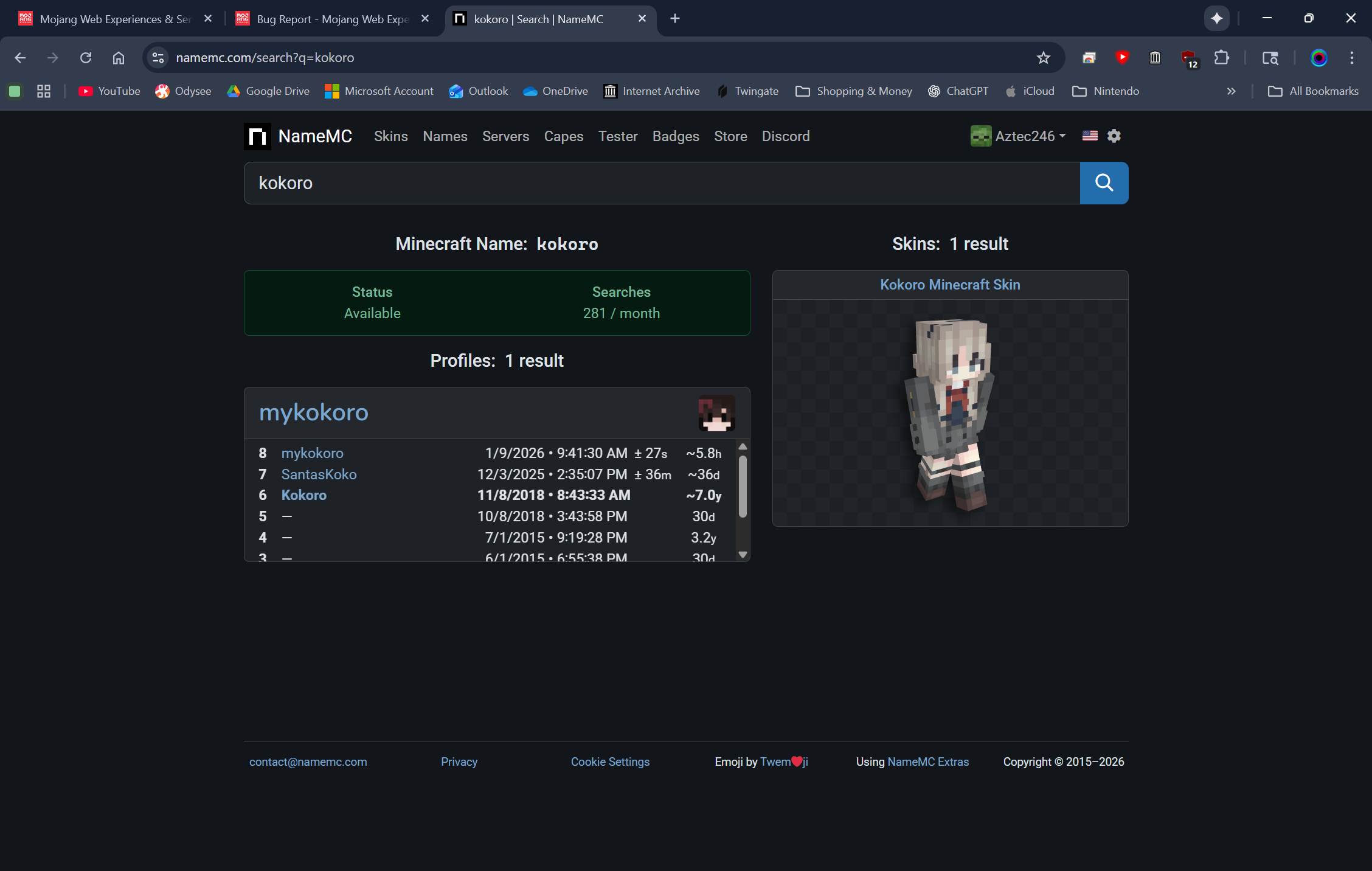This screenshot has width=1372, height=871.
Task: Click the Kokoro skin 3D preview
Action: 950,413
